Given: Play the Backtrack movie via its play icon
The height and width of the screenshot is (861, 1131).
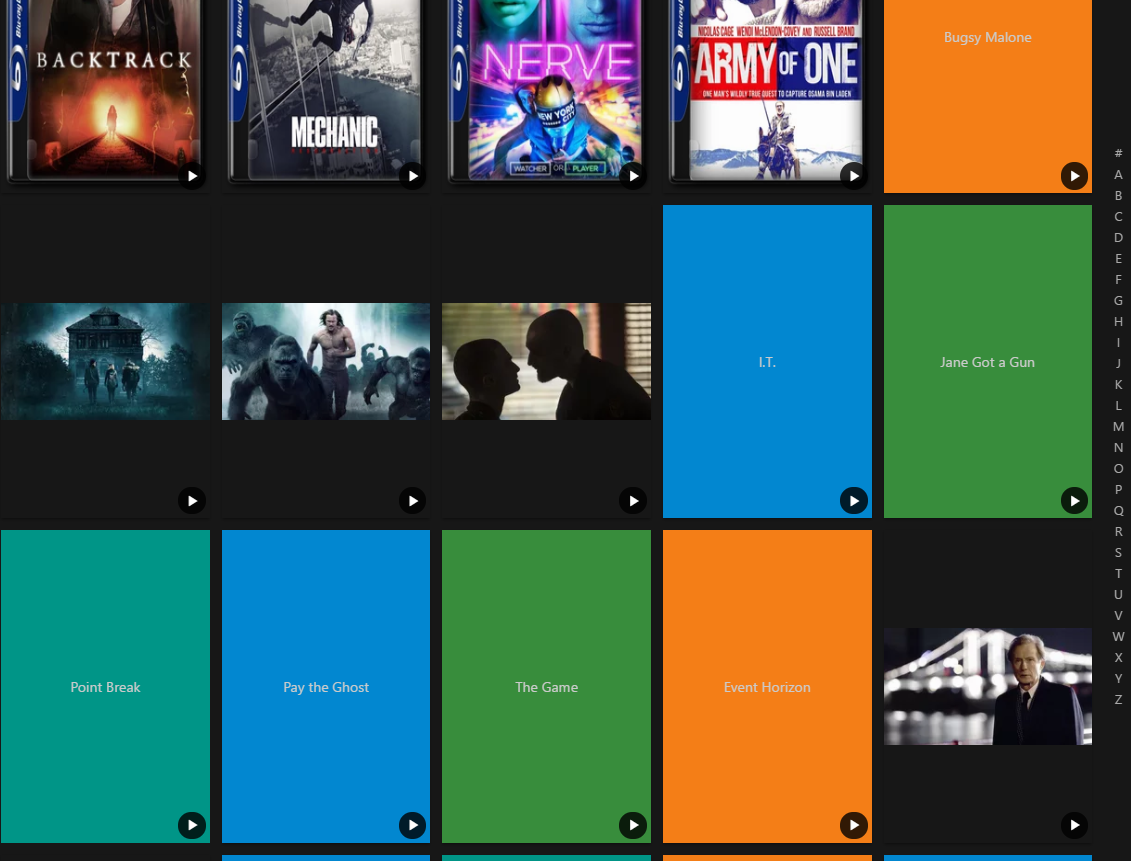Looking at the screenshot, I should click(x=192, y=176).
